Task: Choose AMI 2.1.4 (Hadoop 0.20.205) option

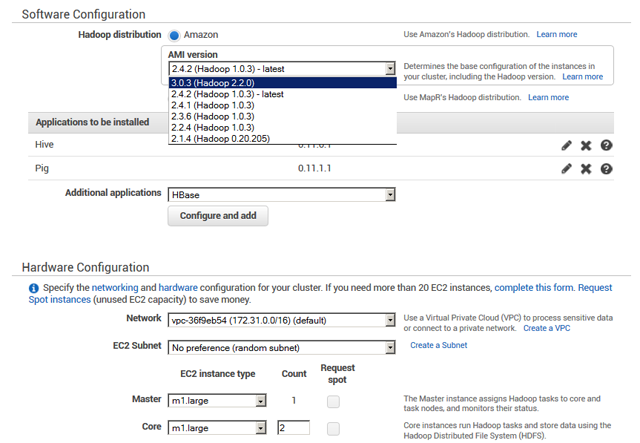Action: tap(282, 138)
